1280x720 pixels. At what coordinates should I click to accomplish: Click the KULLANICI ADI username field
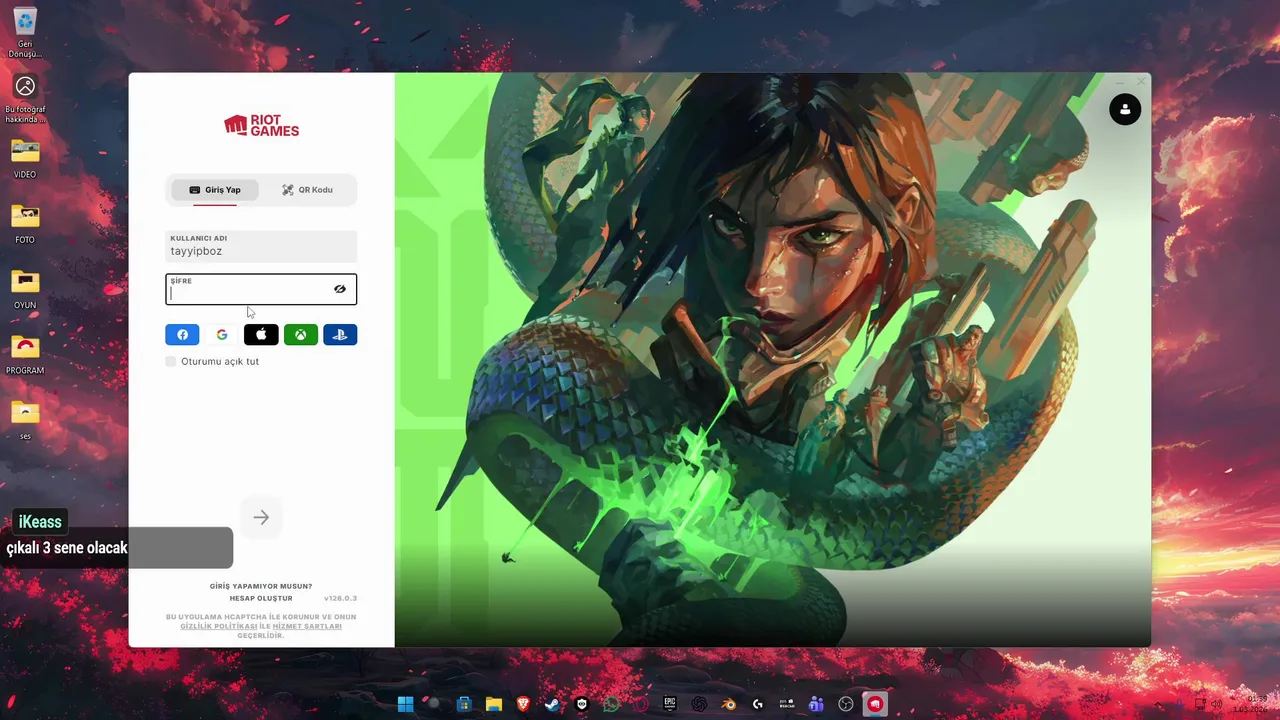[x=261, y=246]
